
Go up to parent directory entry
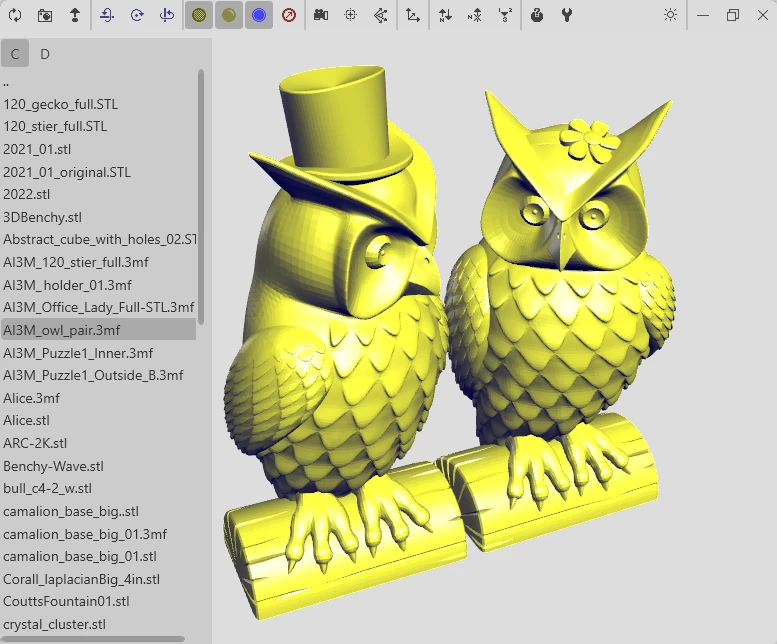6,83
